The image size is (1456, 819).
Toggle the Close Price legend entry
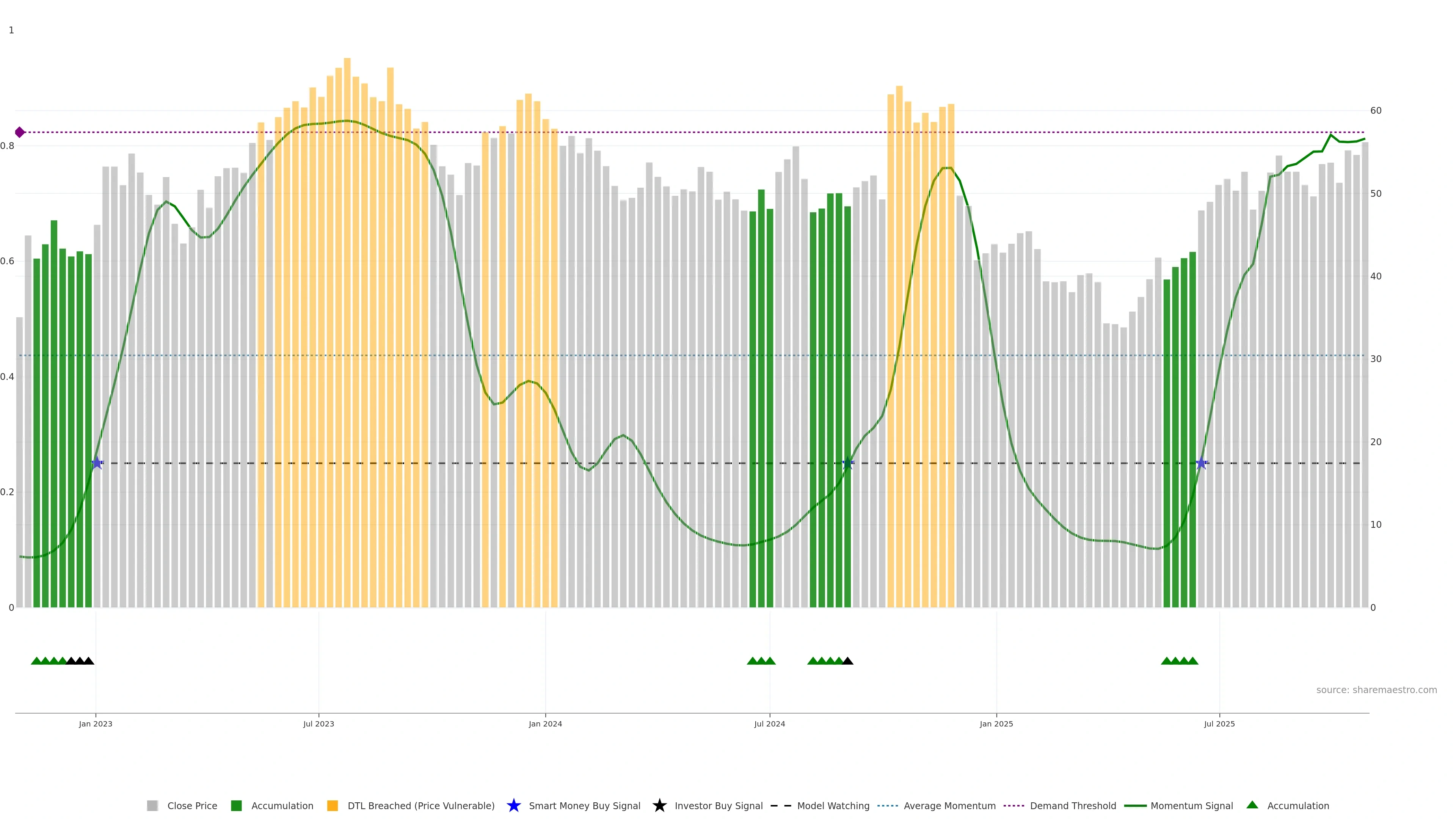point(191,805)
